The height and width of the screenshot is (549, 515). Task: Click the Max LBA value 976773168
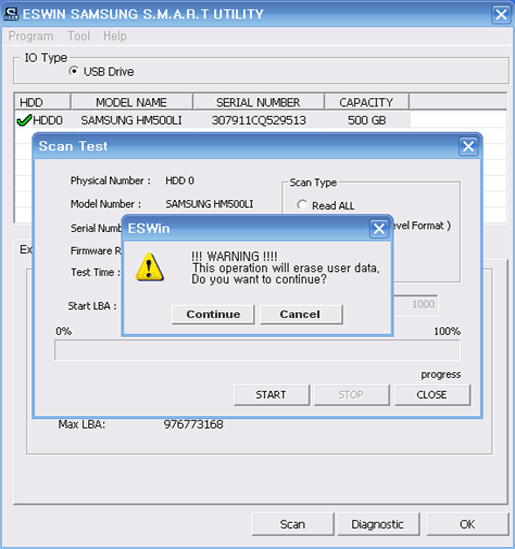(x=194, y=425)
